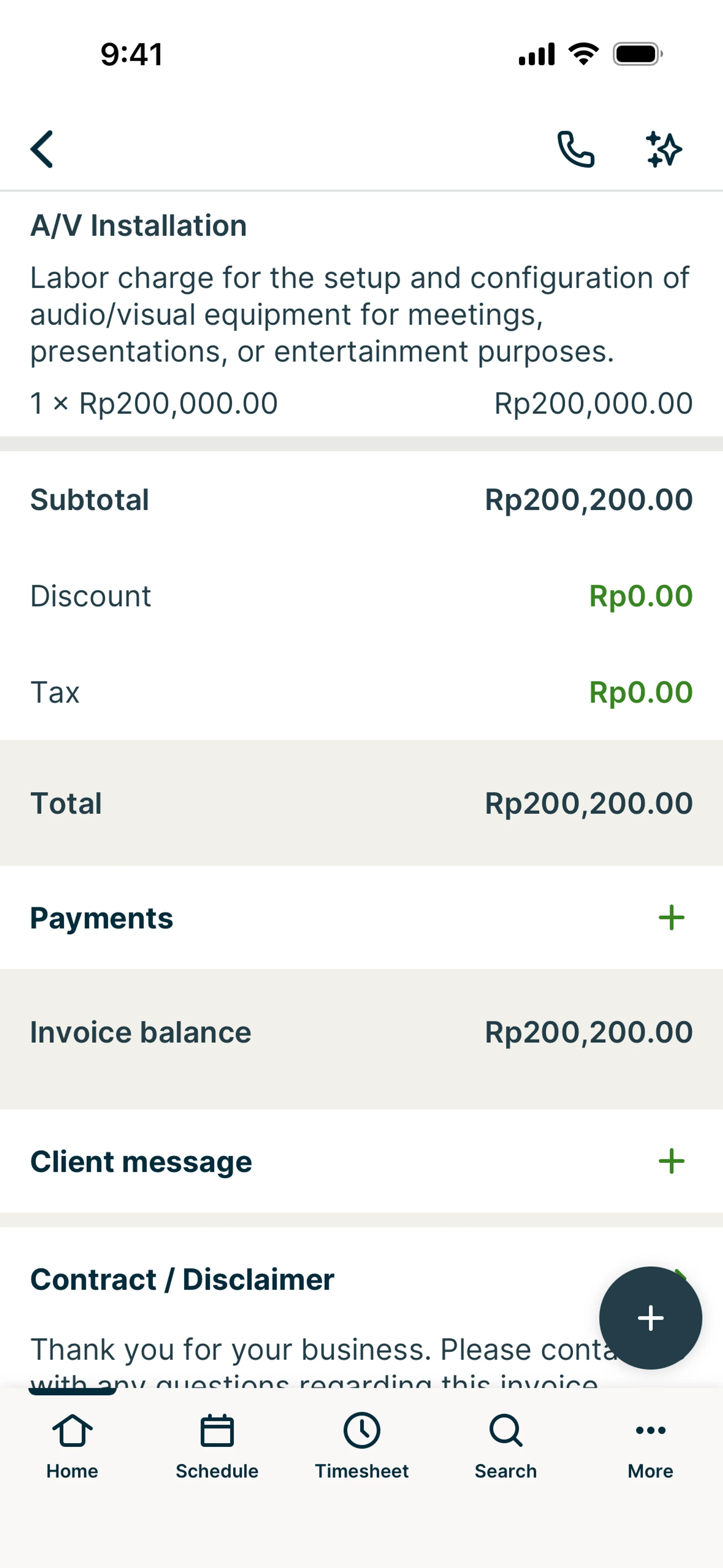Viewport: 723px width, 1568px height.
Task: Add a client message with plus icon
Action: [x=671, y=1161]
